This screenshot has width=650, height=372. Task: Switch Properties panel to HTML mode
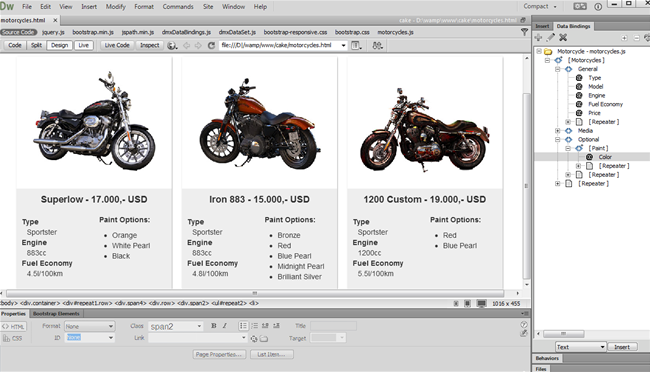click(14, 326)
